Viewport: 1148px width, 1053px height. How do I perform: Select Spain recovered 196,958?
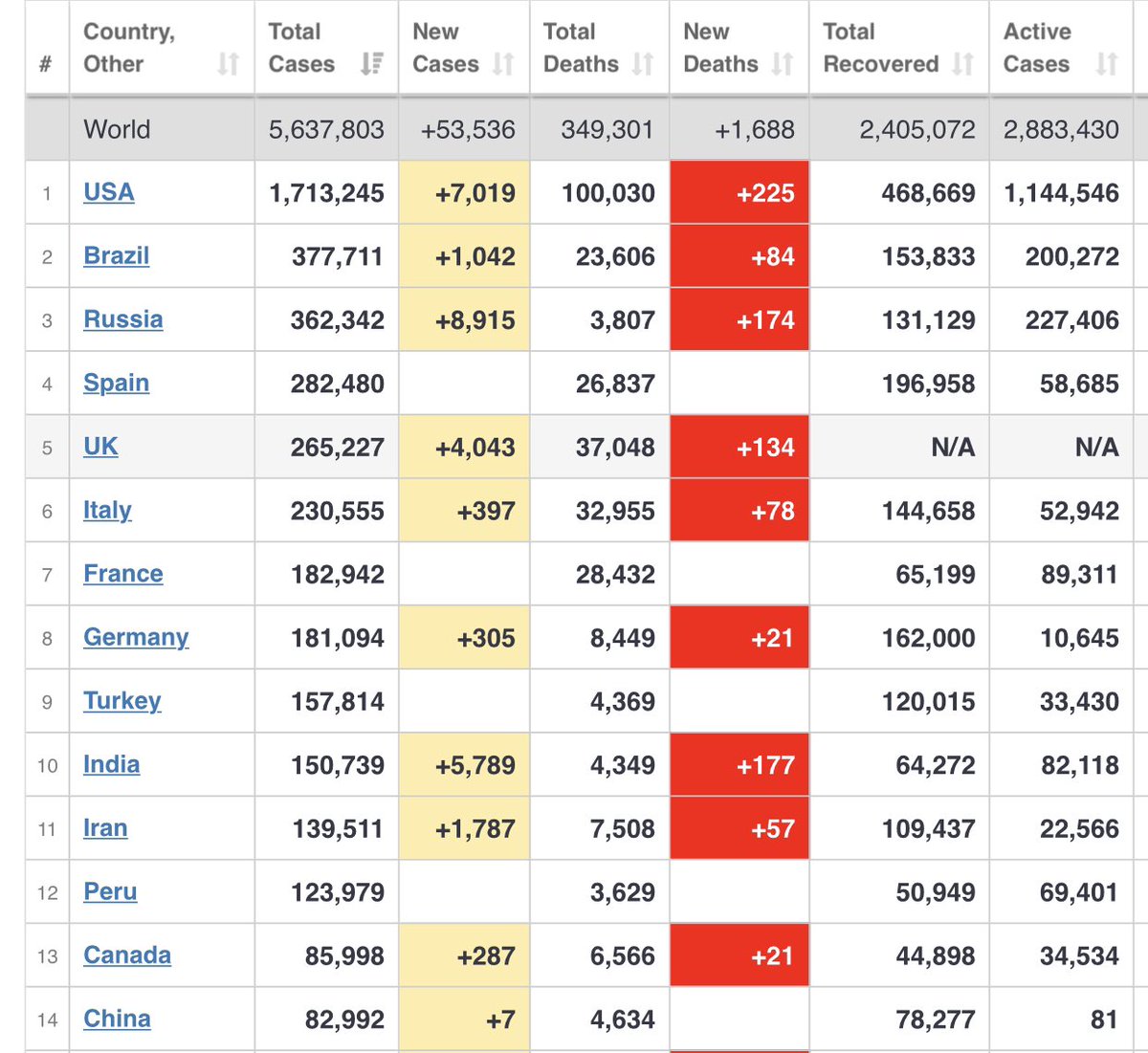pyautogui.click(x=928, y=384)
